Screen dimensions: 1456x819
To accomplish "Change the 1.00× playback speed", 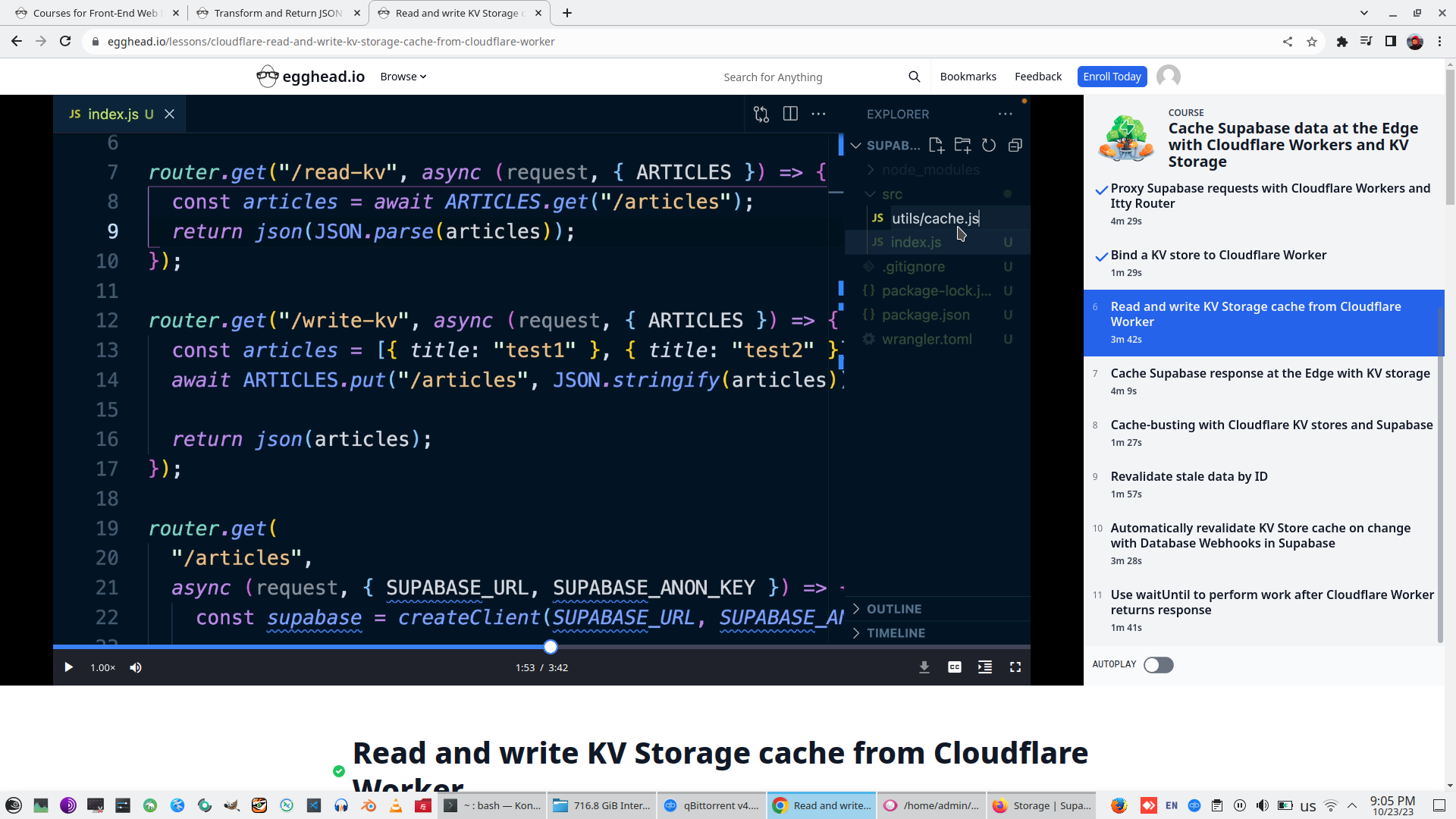I will (x=102, y=667).
